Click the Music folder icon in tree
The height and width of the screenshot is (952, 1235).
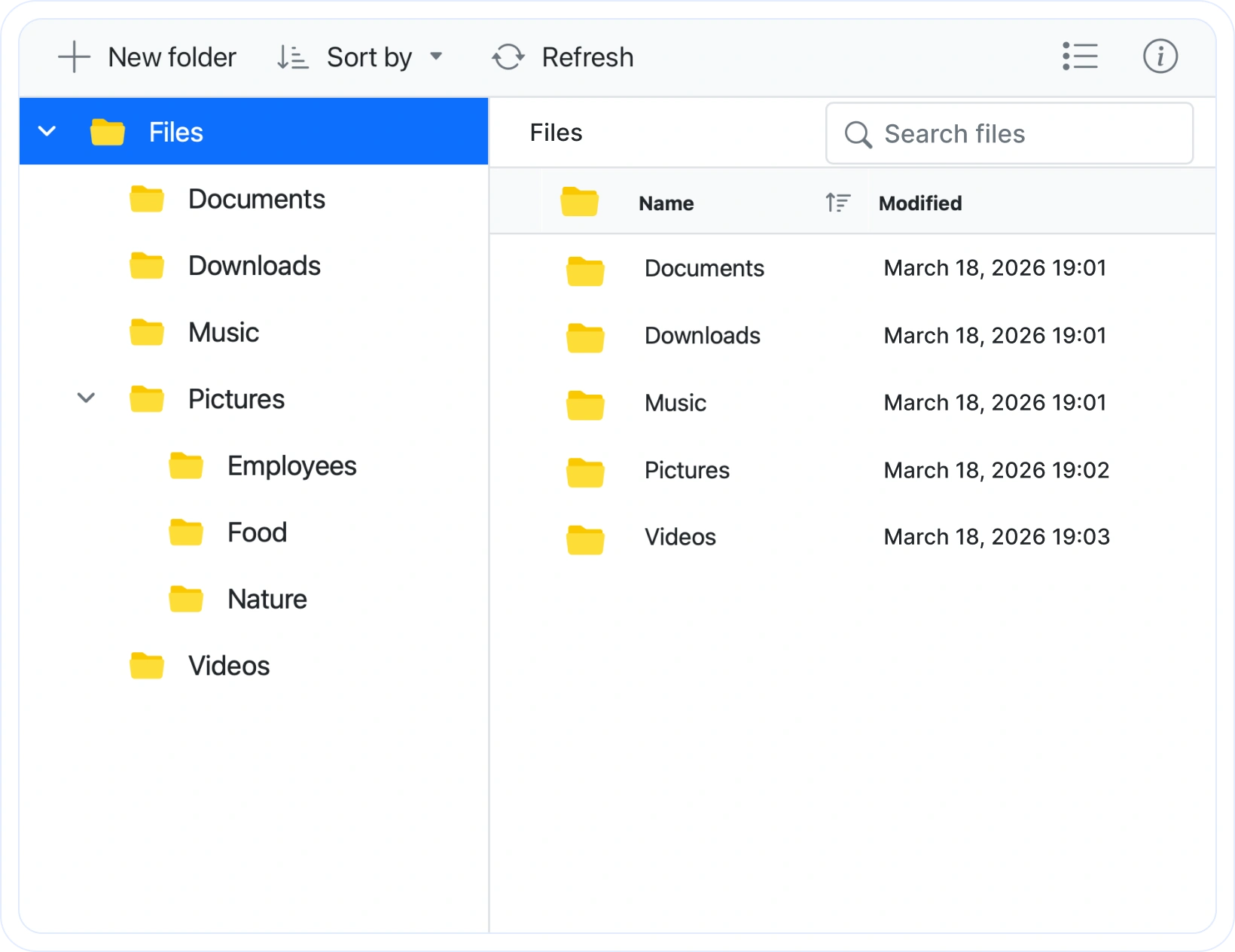[147, 332]
